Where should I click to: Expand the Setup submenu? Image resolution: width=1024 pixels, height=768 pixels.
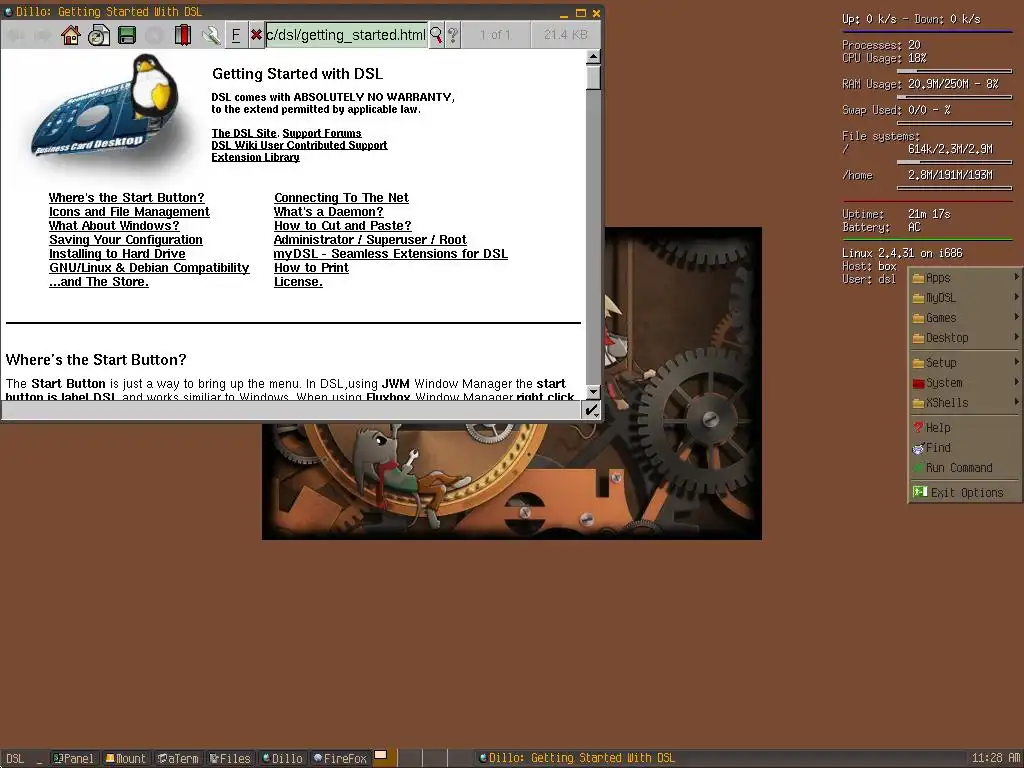point(965,362)
